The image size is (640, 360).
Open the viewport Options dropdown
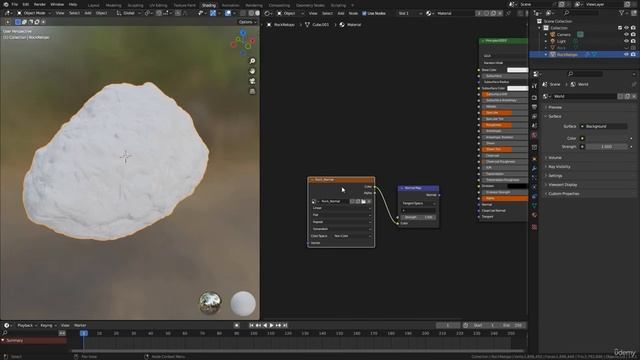point(247,22)
